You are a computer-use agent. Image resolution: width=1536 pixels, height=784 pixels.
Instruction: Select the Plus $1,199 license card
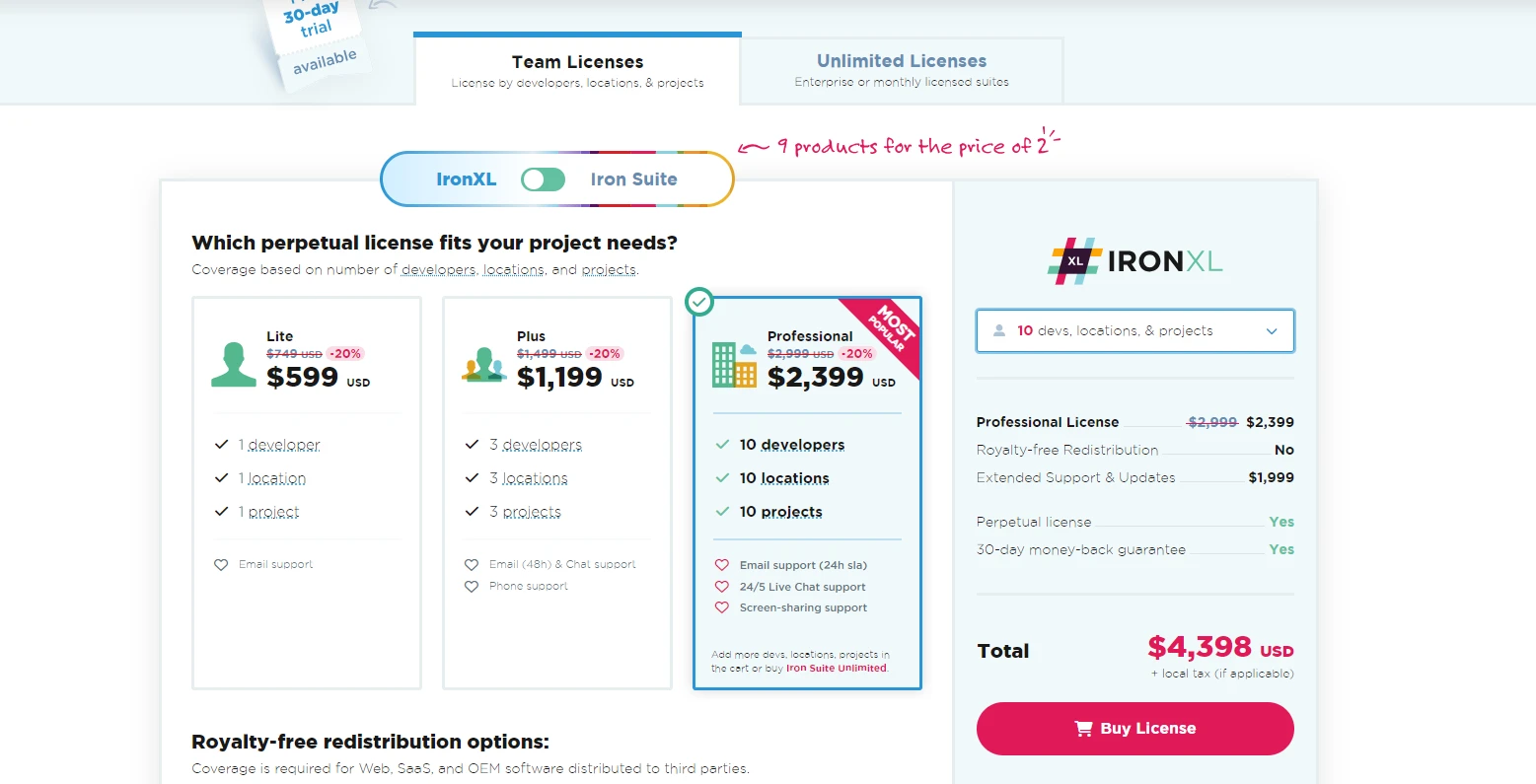557,493
